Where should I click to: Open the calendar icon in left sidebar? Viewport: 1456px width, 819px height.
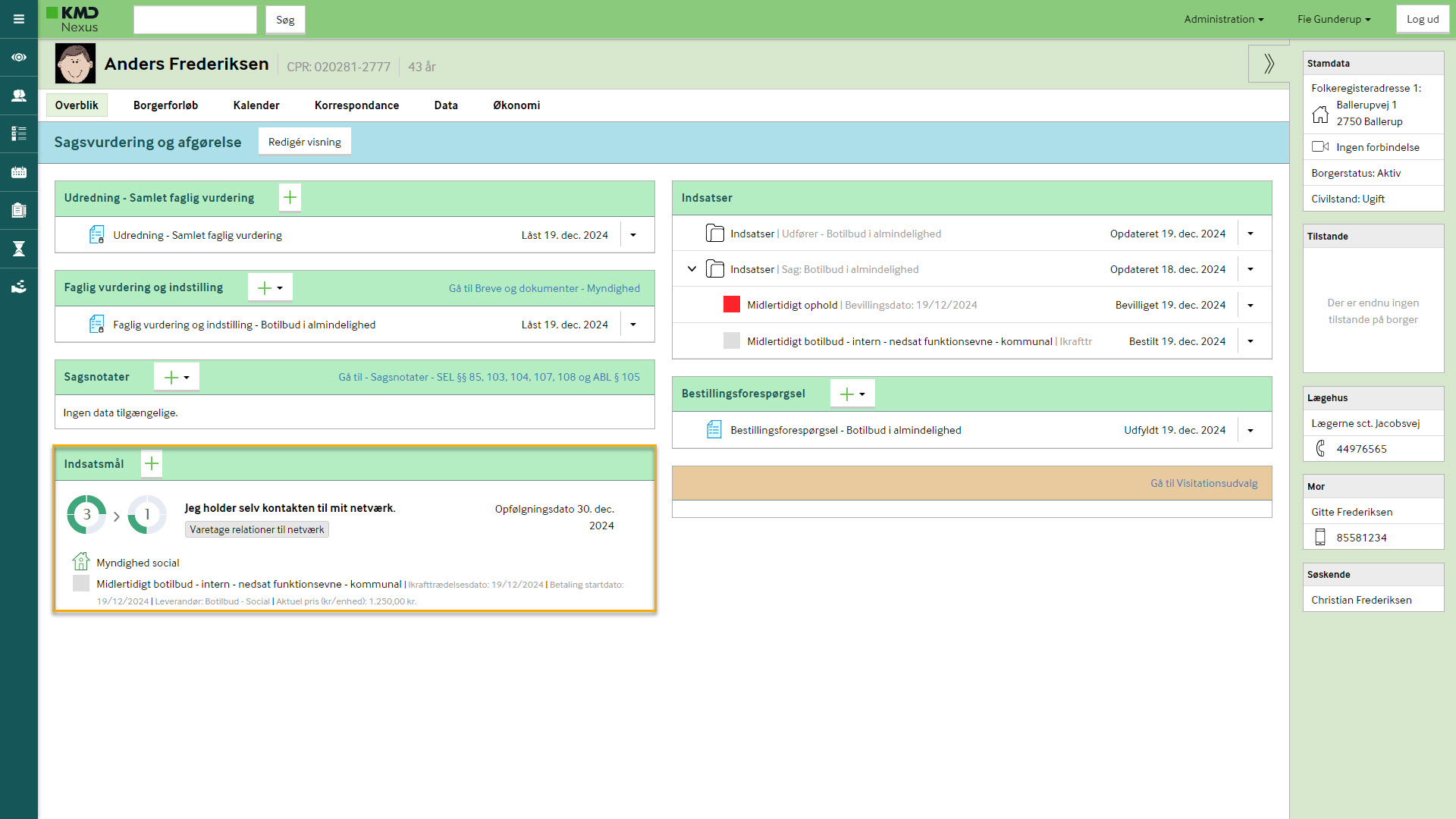pyautogui.click(x=19, y=172)
